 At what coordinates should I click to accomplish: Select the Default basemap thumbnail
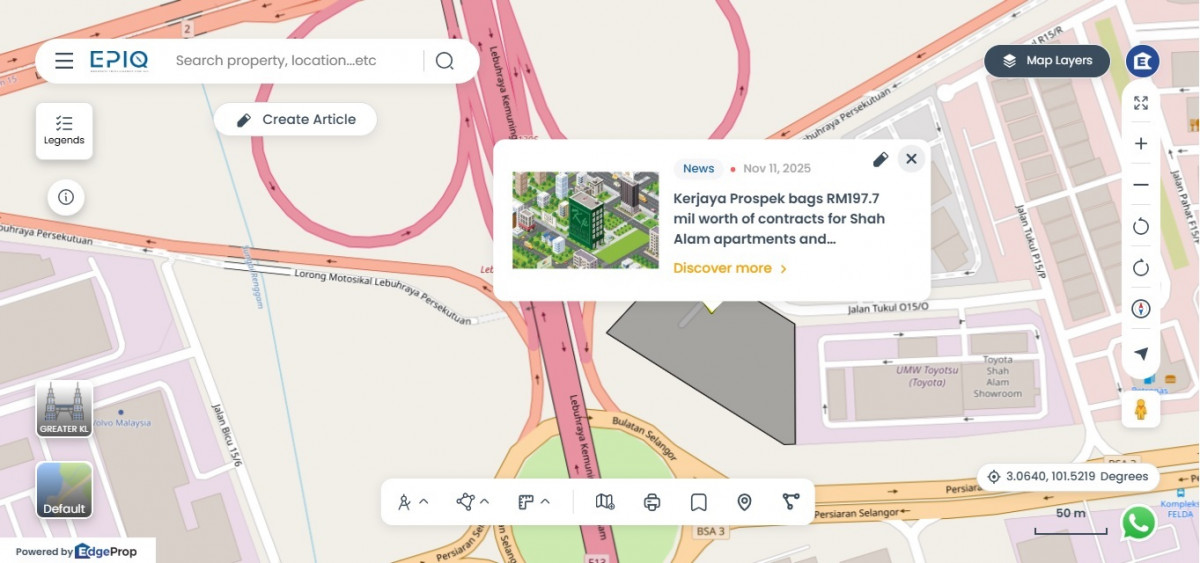(x=64, y=490)
